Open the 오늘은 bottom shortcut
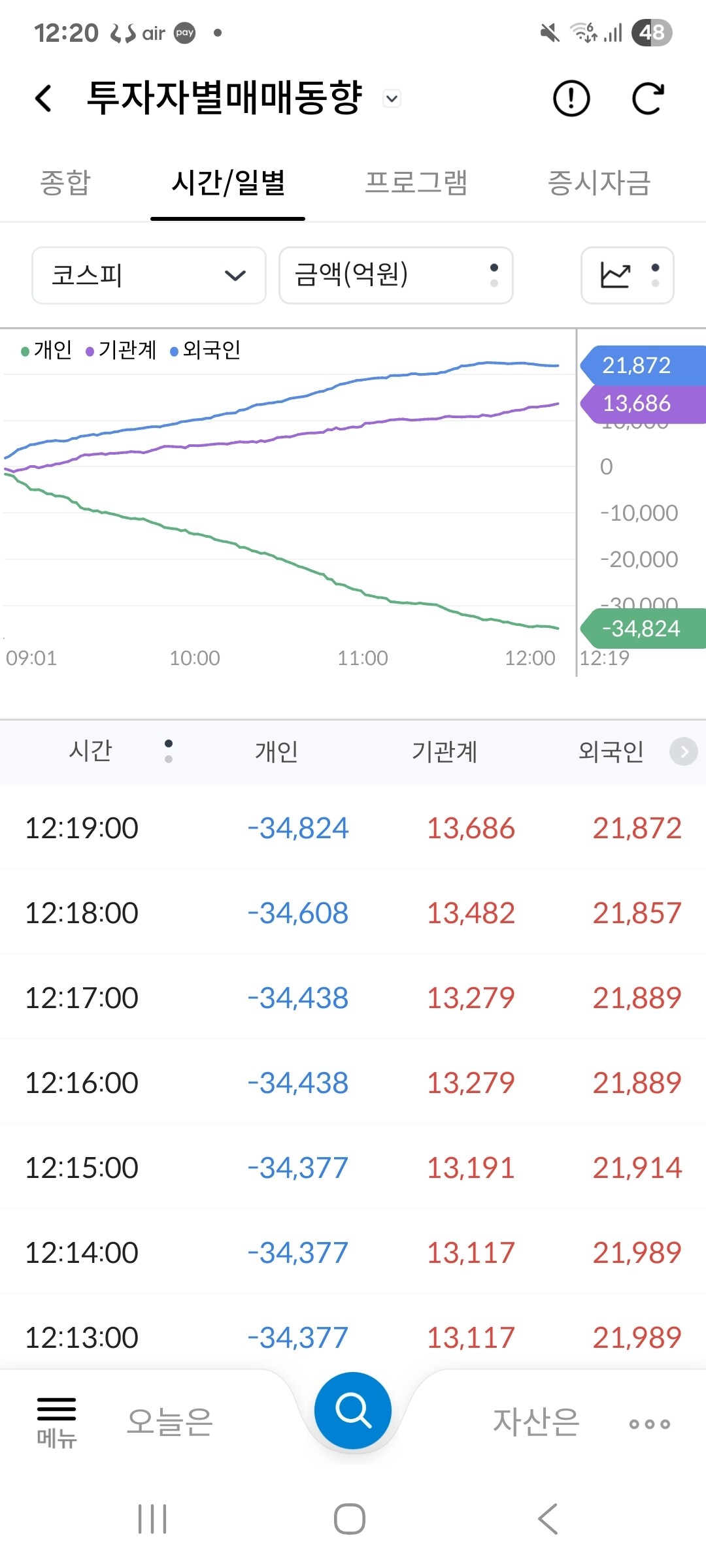This screenshot has width=706, height=1568. click(x=170, y=1422)
